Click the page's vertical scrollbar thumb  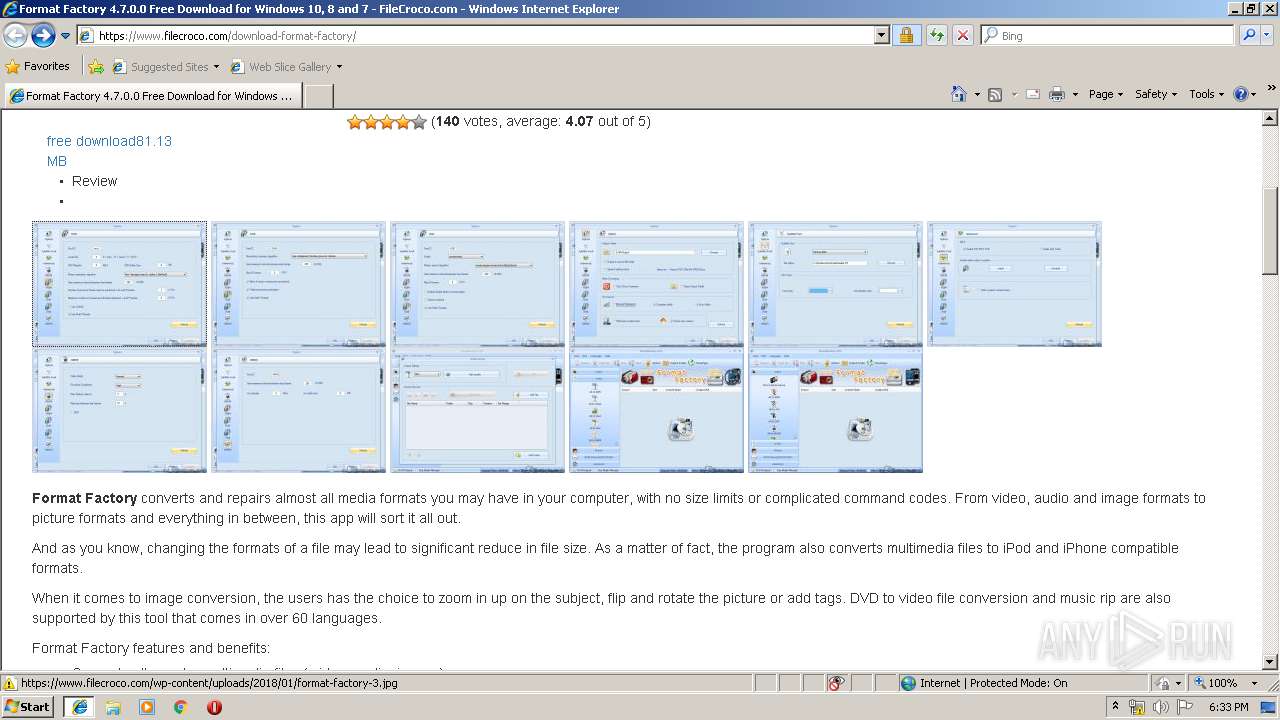click(1270, 231)
